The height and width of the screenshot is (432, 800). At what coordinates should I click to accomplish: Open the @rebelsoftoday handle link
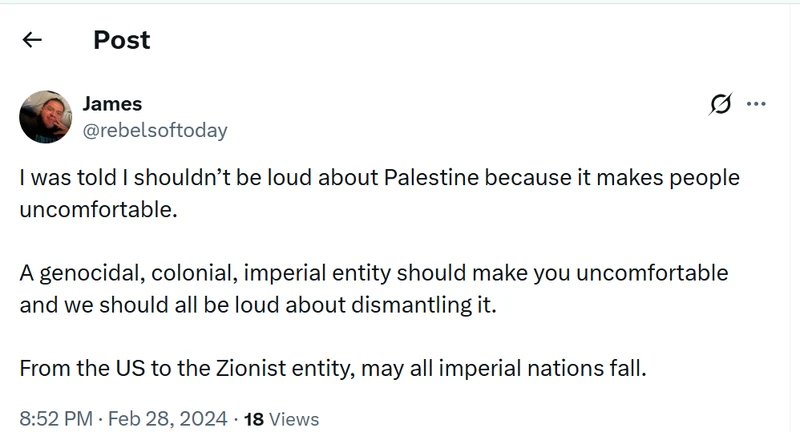(x=155, y=131)
